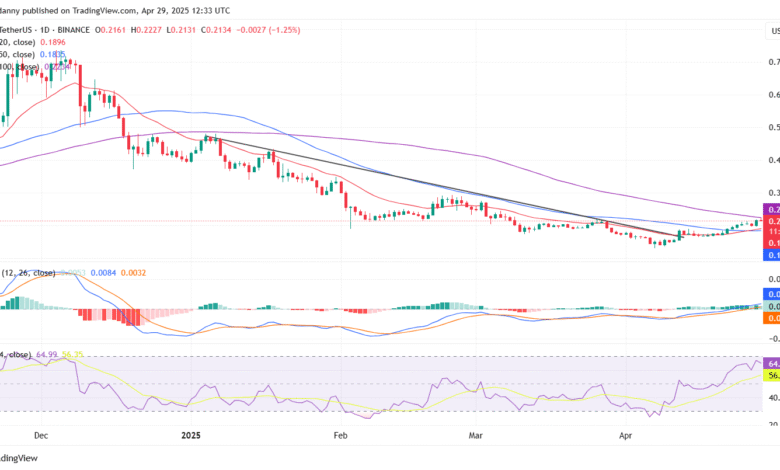Click the Dec label on time axis
The width and height of the screenshot is (780, 470).
click(41, 437)
